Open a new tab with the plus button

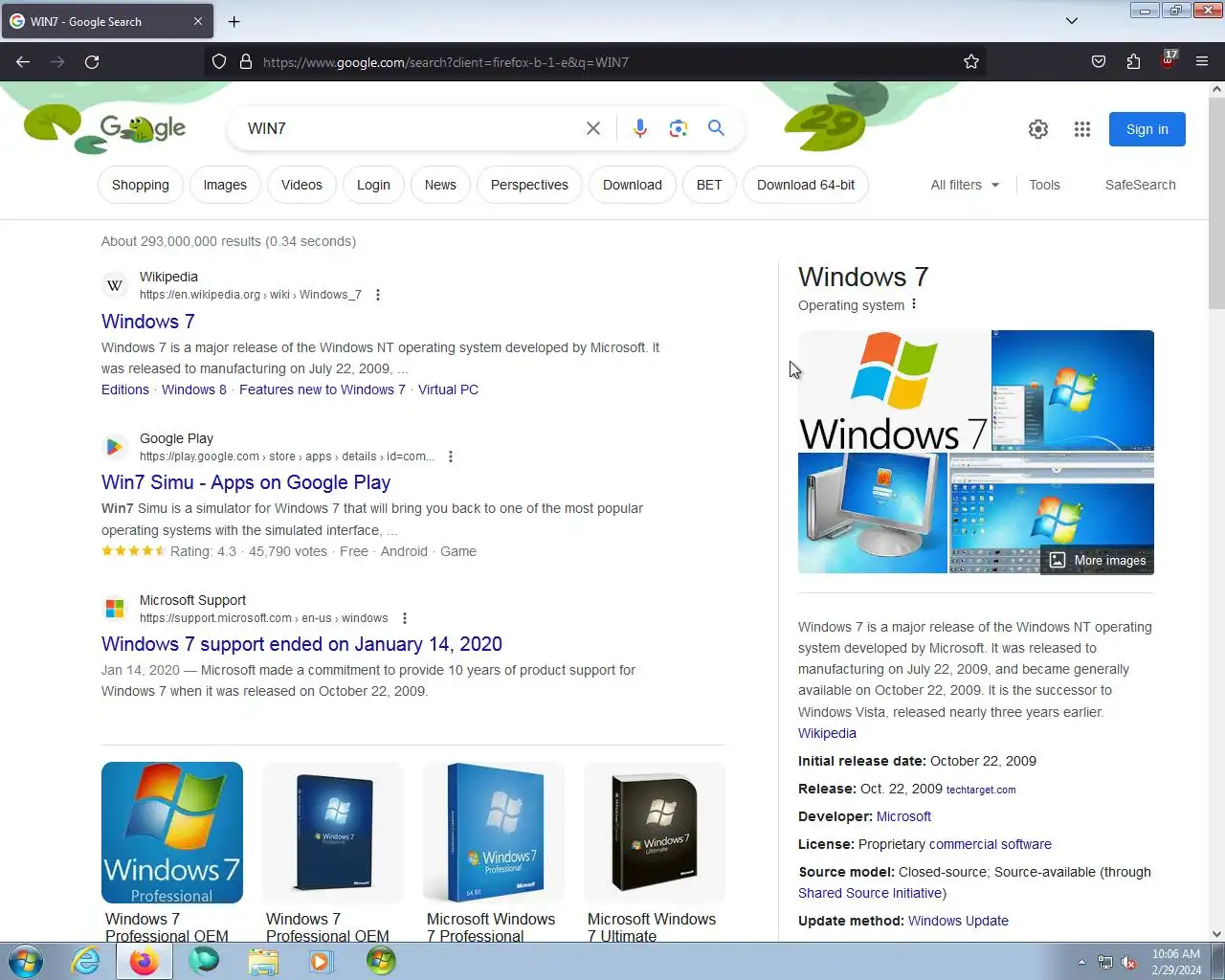coord(234,21)
